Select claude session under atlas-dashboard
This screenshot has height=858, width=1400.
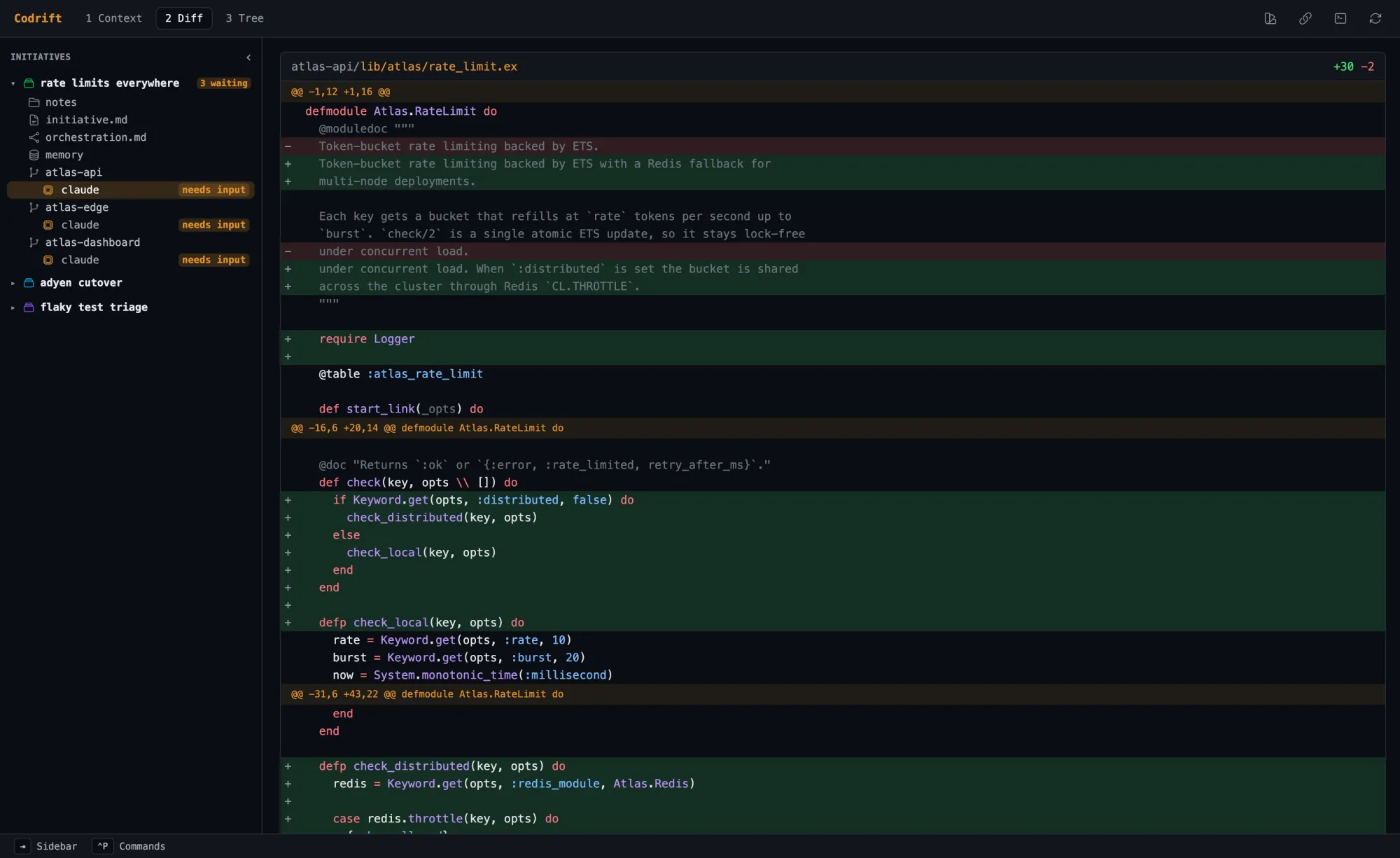click(x=131, y=260)
